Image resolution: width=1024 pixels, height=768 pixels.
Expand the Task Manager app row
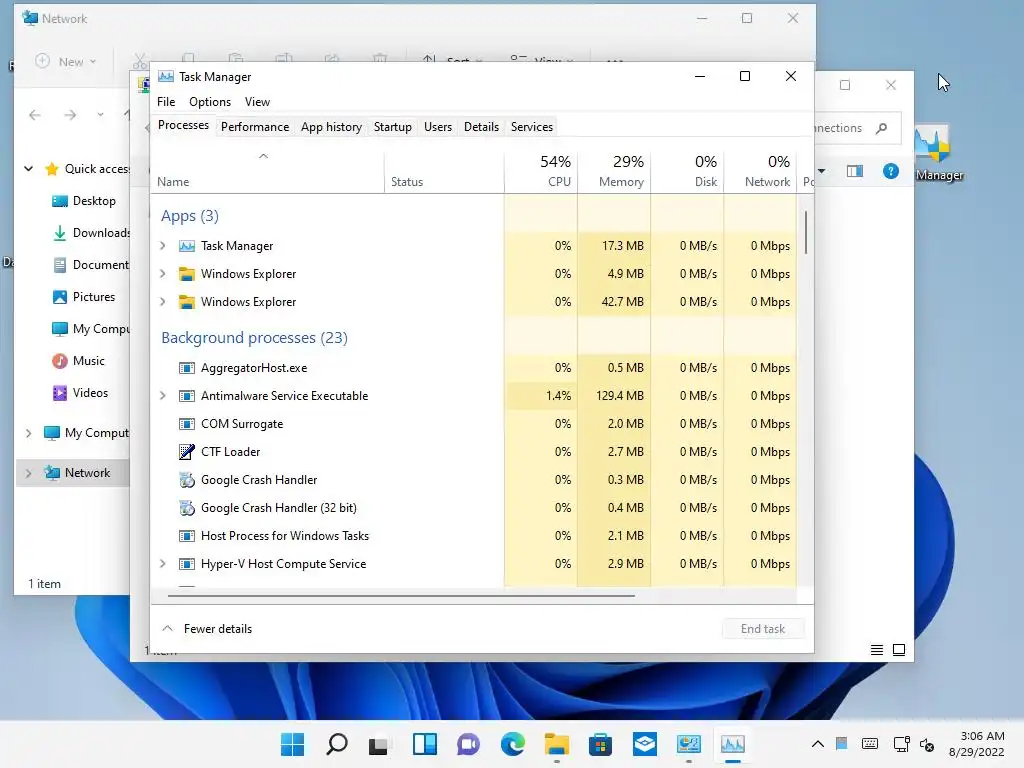[x=163, y=246]
